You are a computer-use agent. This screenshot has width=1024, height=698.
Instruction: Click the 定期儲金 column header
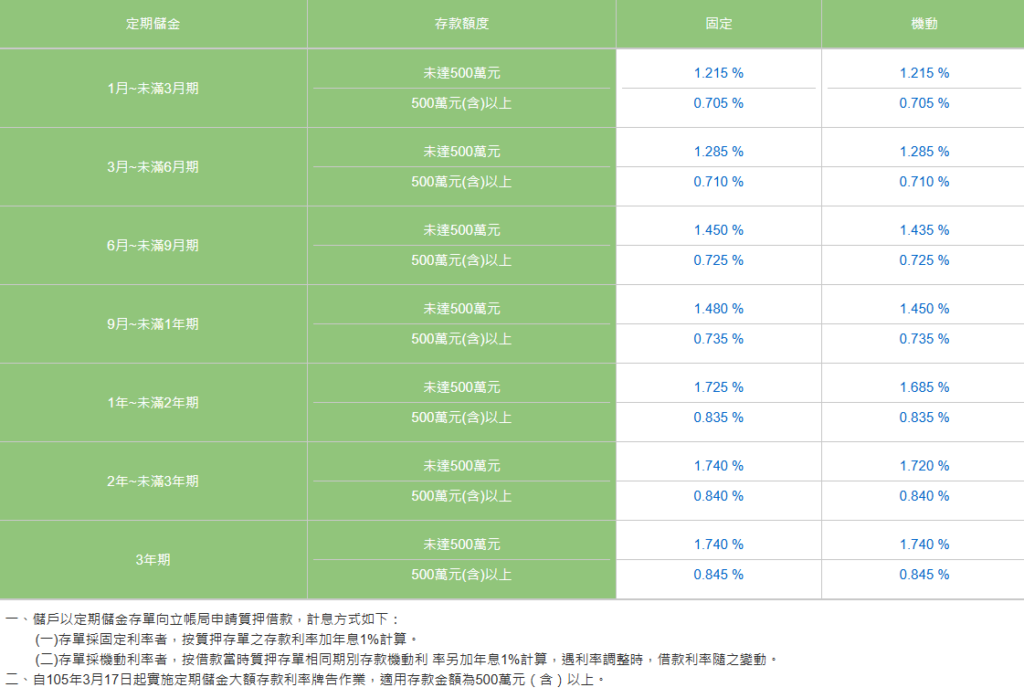point(153,24)
